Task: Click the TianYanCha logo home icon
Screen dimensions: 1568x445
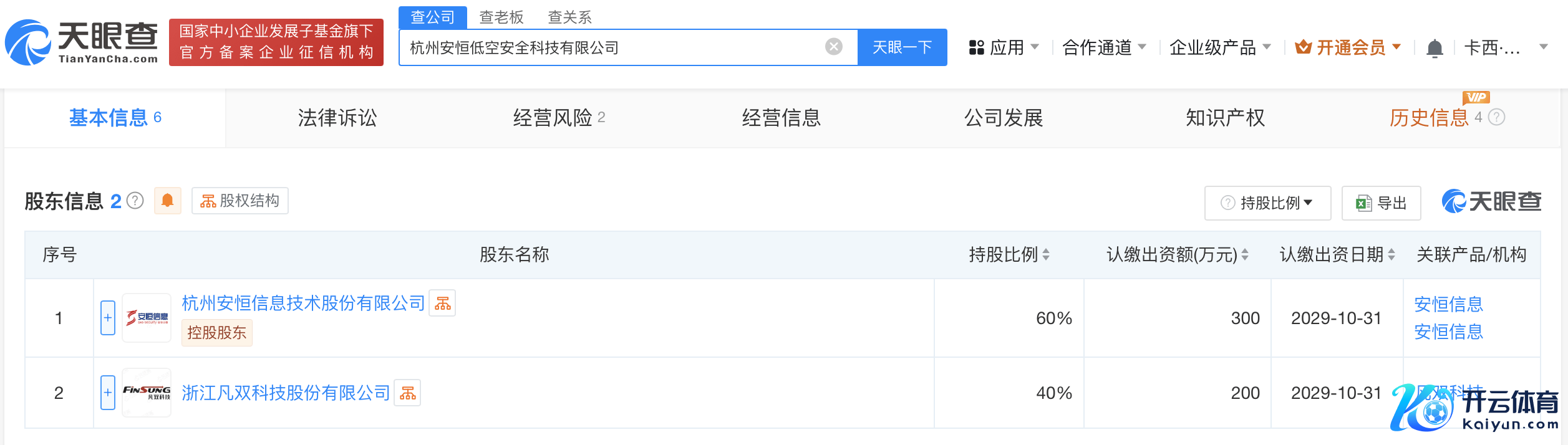Action: click(x=81, y=42)
